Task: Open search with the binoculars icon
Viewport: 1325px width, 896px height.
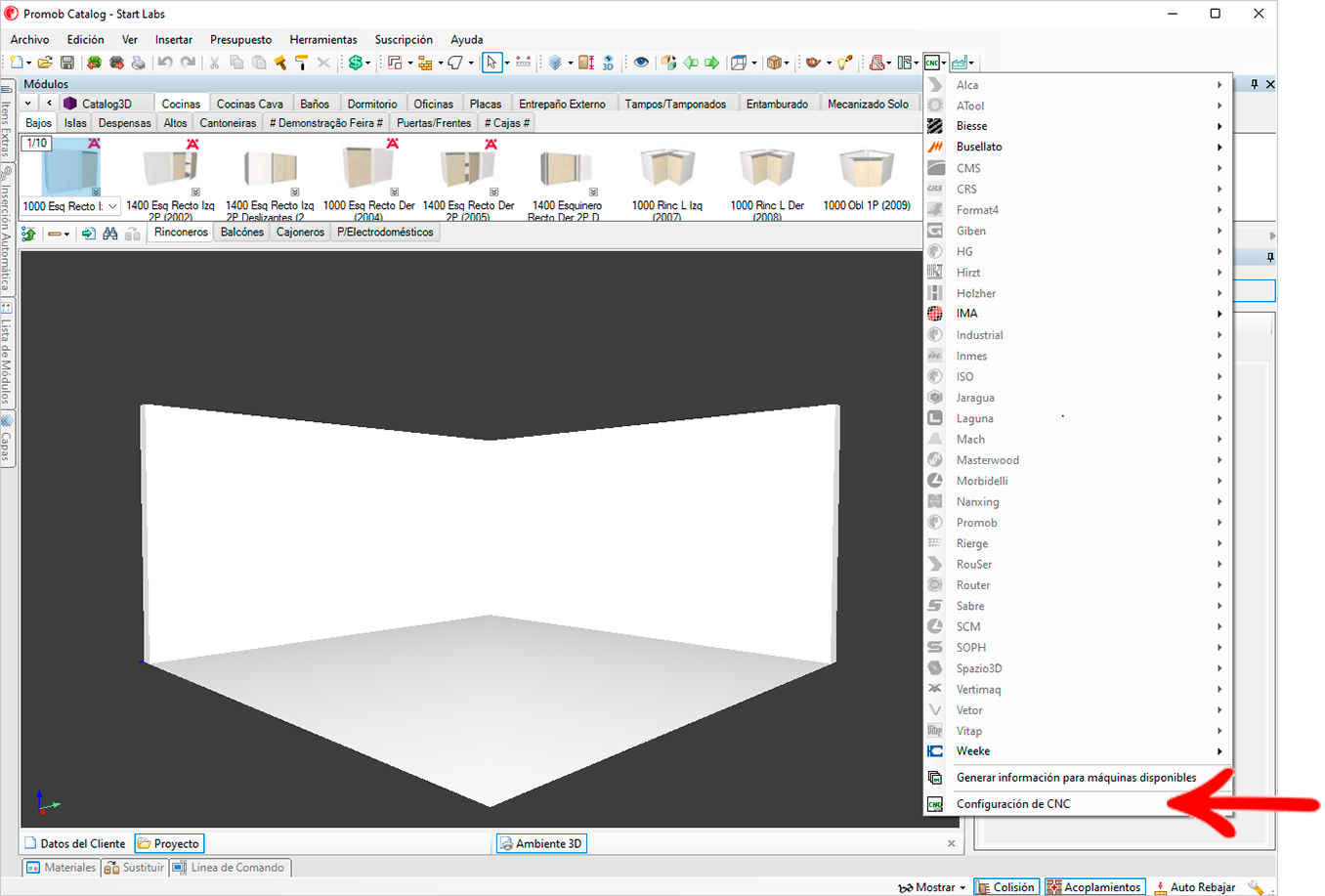Action: coord(110,234)
